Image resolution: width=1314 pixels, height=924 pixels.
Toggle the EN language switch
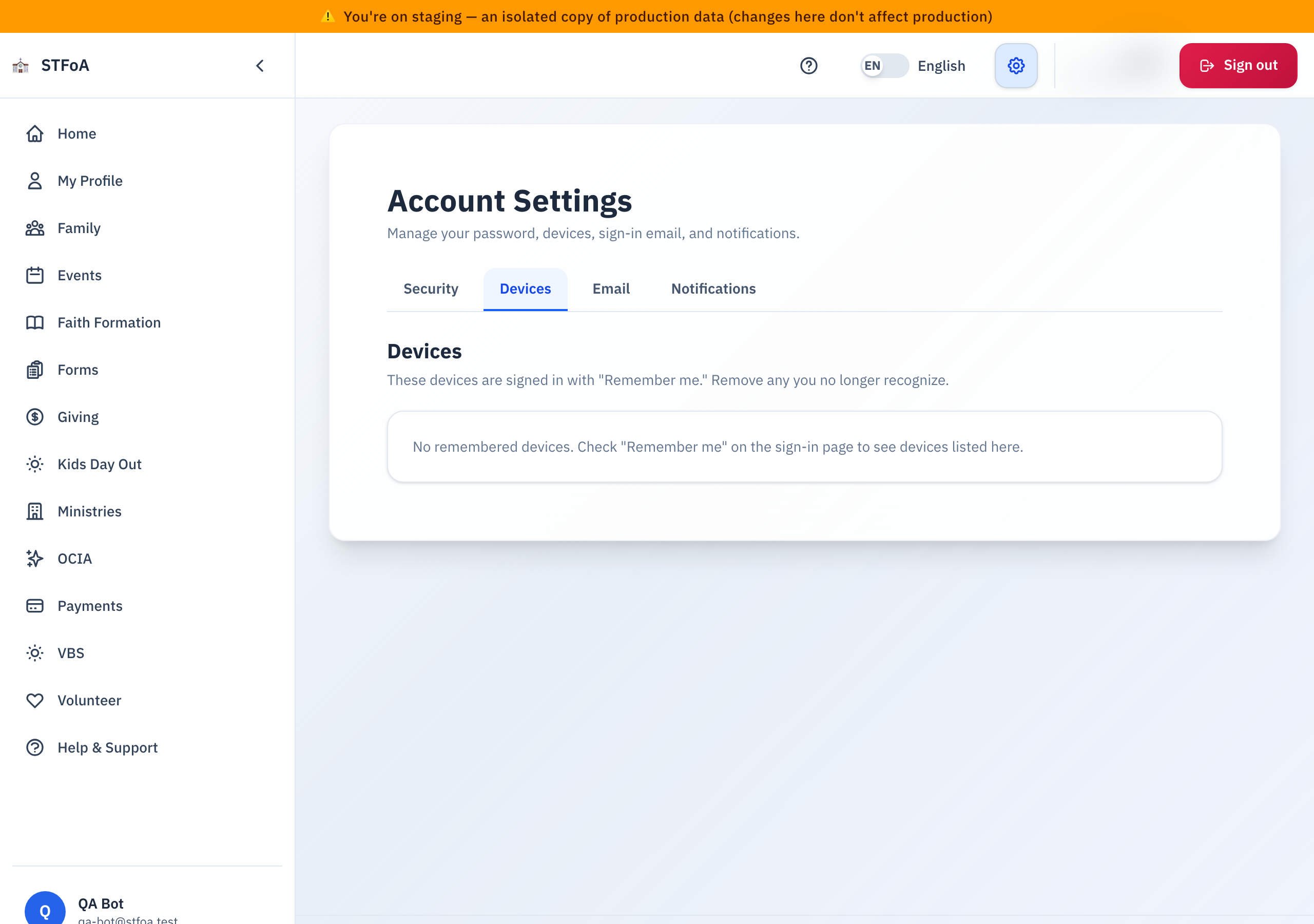click(884, 66)
